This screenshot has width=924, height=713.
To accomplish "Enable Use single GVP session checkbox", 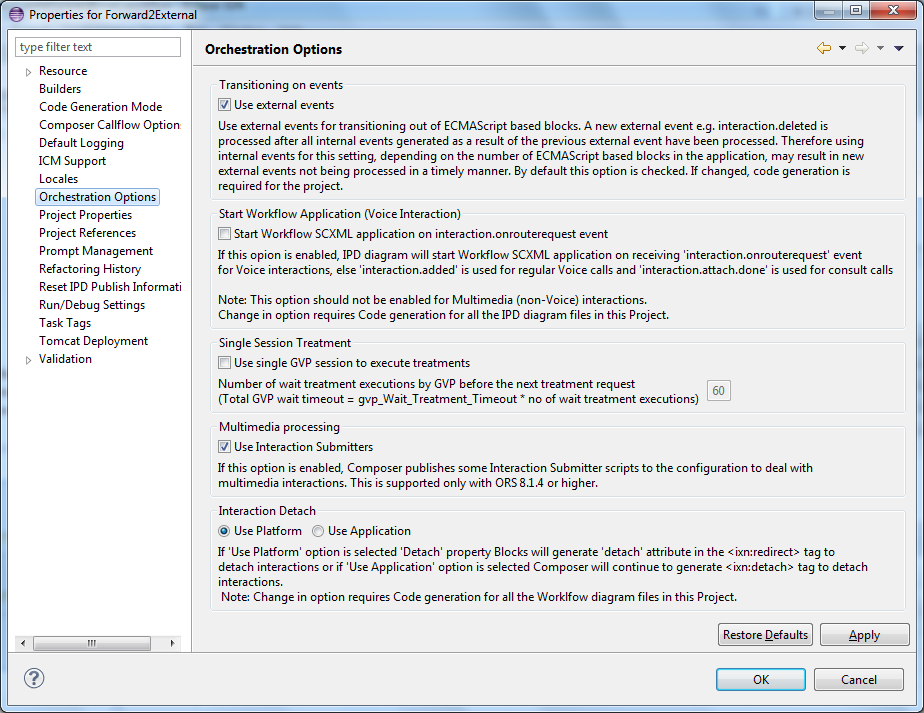I will [225, 363].
